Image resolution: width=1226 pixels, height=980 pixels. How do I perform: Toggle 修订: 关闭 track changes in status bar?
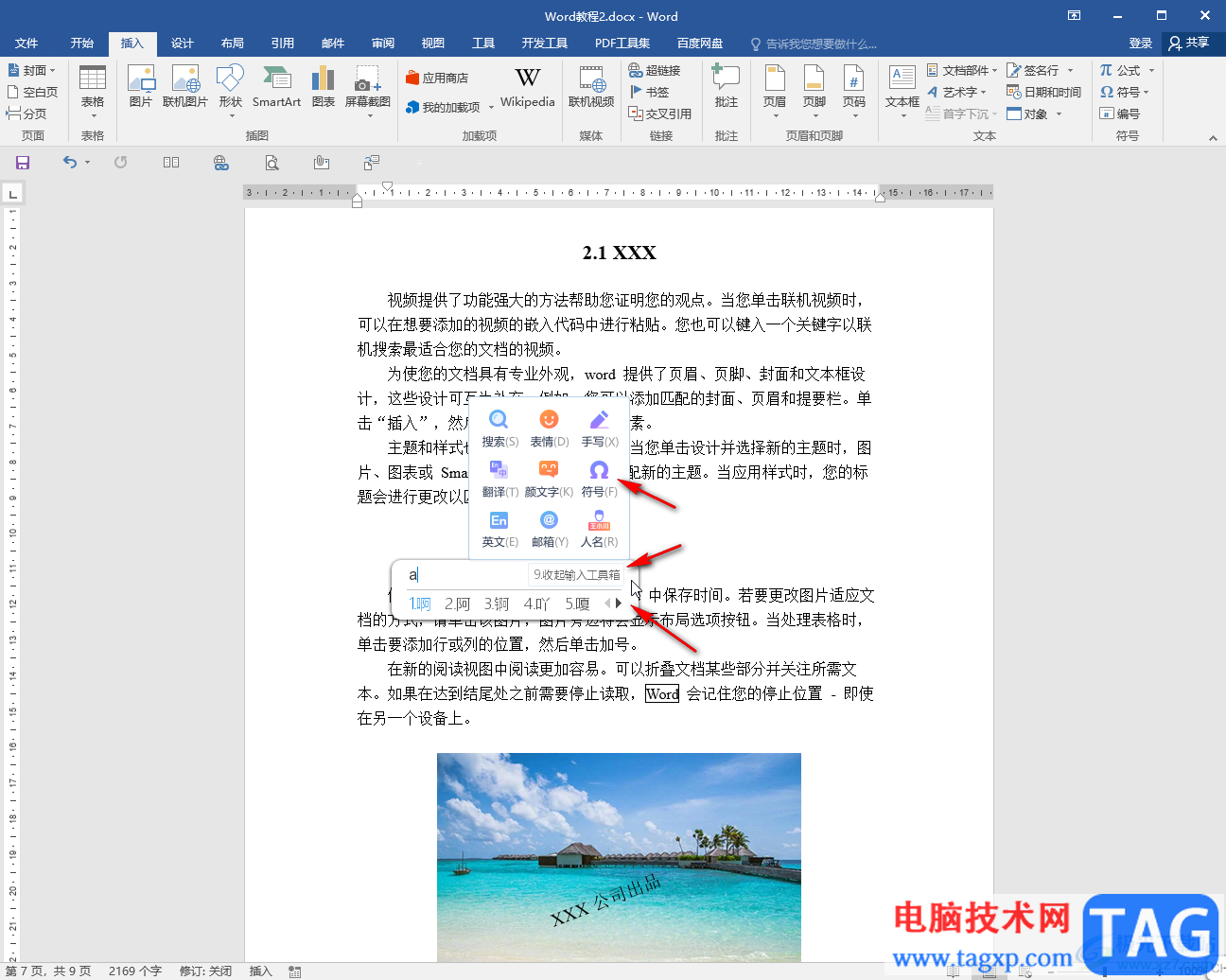click(x=205, y=971)
